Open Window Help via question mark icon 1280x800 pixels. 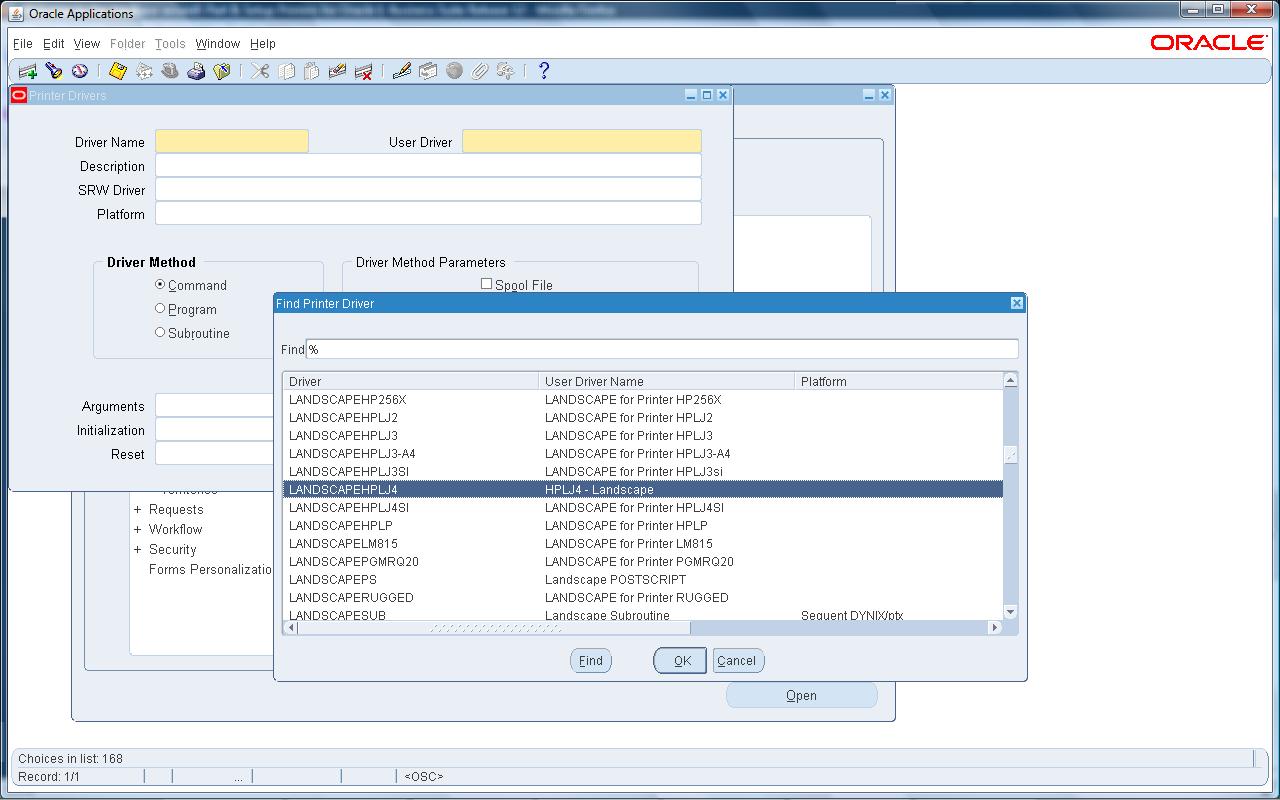[x=544, y=71]
